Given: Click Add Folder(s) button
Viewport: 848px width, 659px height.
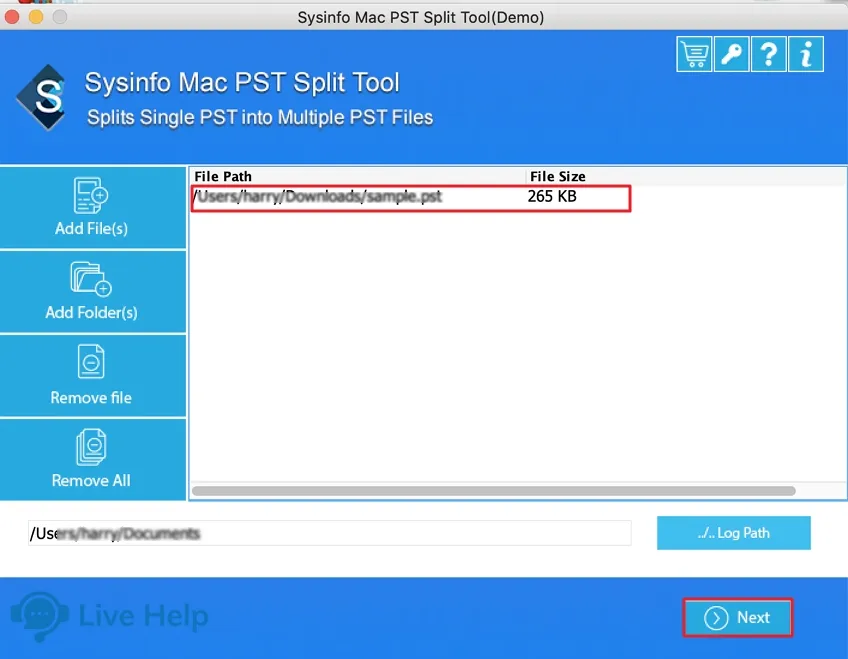Looking at the screenshot, I should 93,292.
